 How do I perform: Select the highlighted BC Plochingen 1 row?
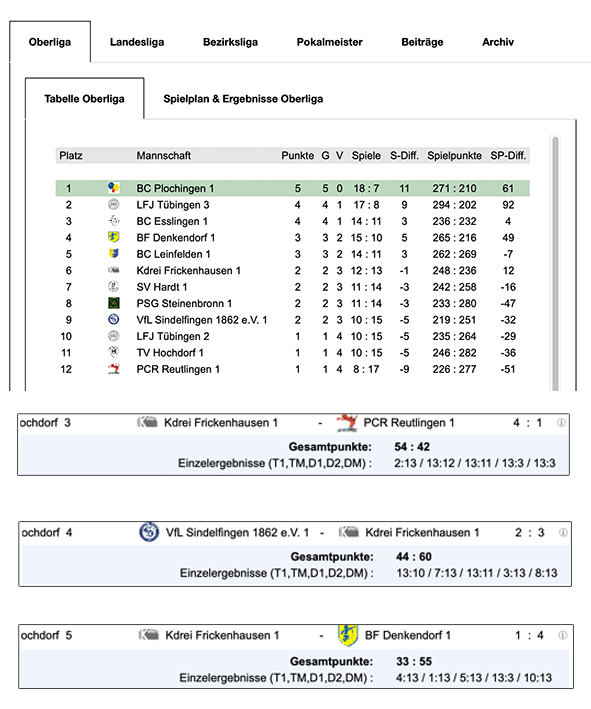pyautogui.click(x=292, y=188)
